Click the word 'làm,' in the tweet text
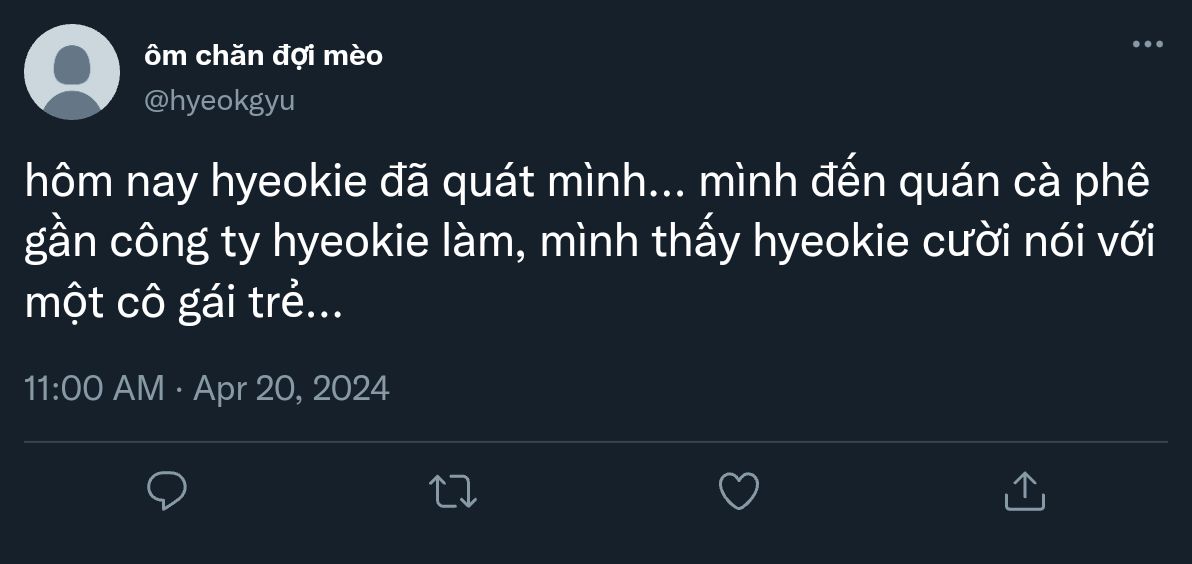Image resolution: width=1192 pixels, height=564 pixels. (x=486, y=244)
